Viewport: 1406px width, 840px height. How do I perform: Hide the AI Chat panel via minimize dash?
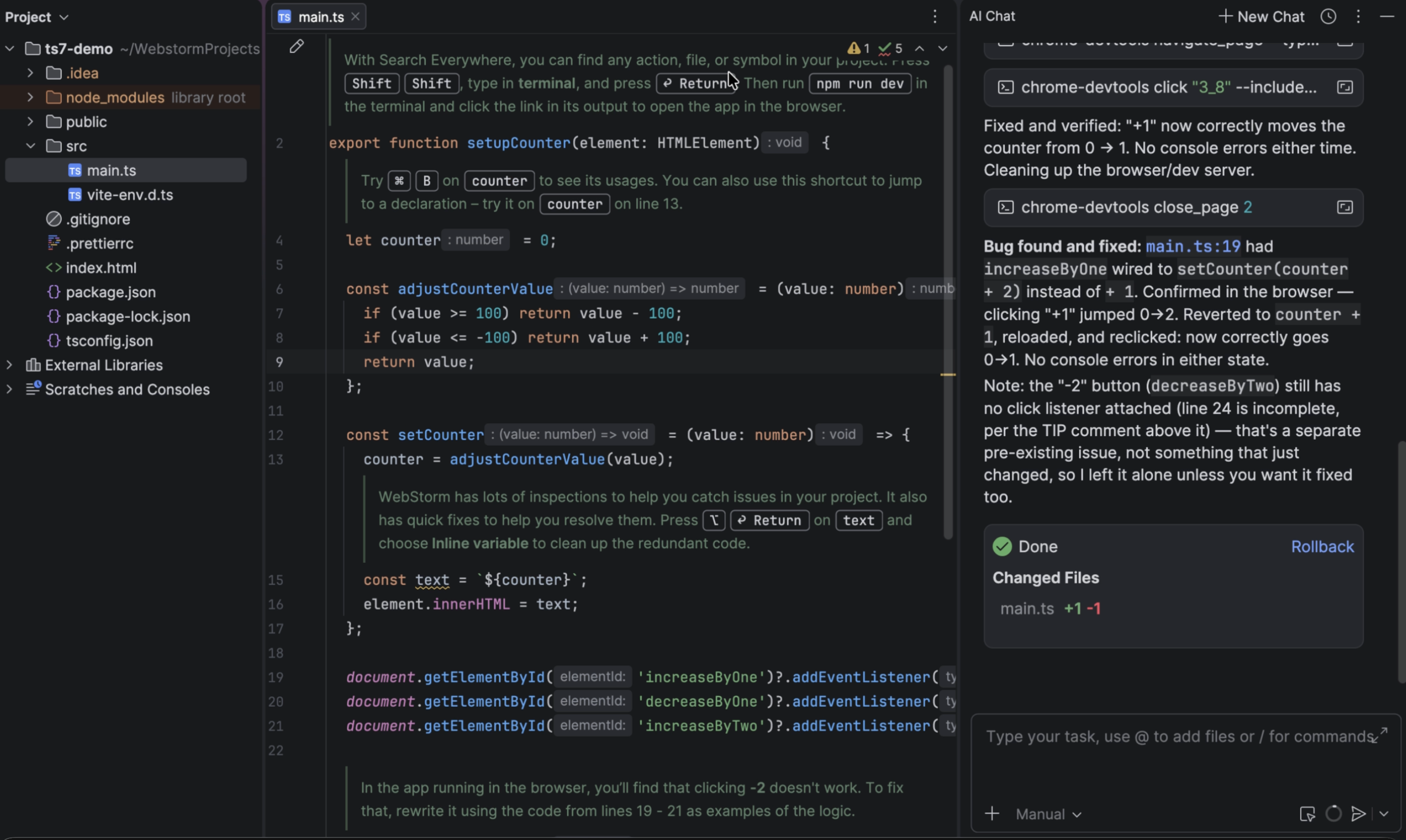[x=1387, y=17]
